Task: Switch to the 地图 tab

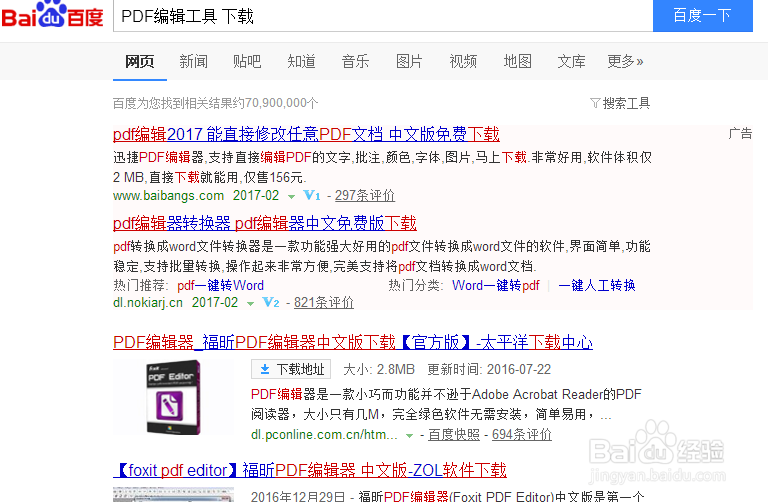Action: (x=518, y=61)
